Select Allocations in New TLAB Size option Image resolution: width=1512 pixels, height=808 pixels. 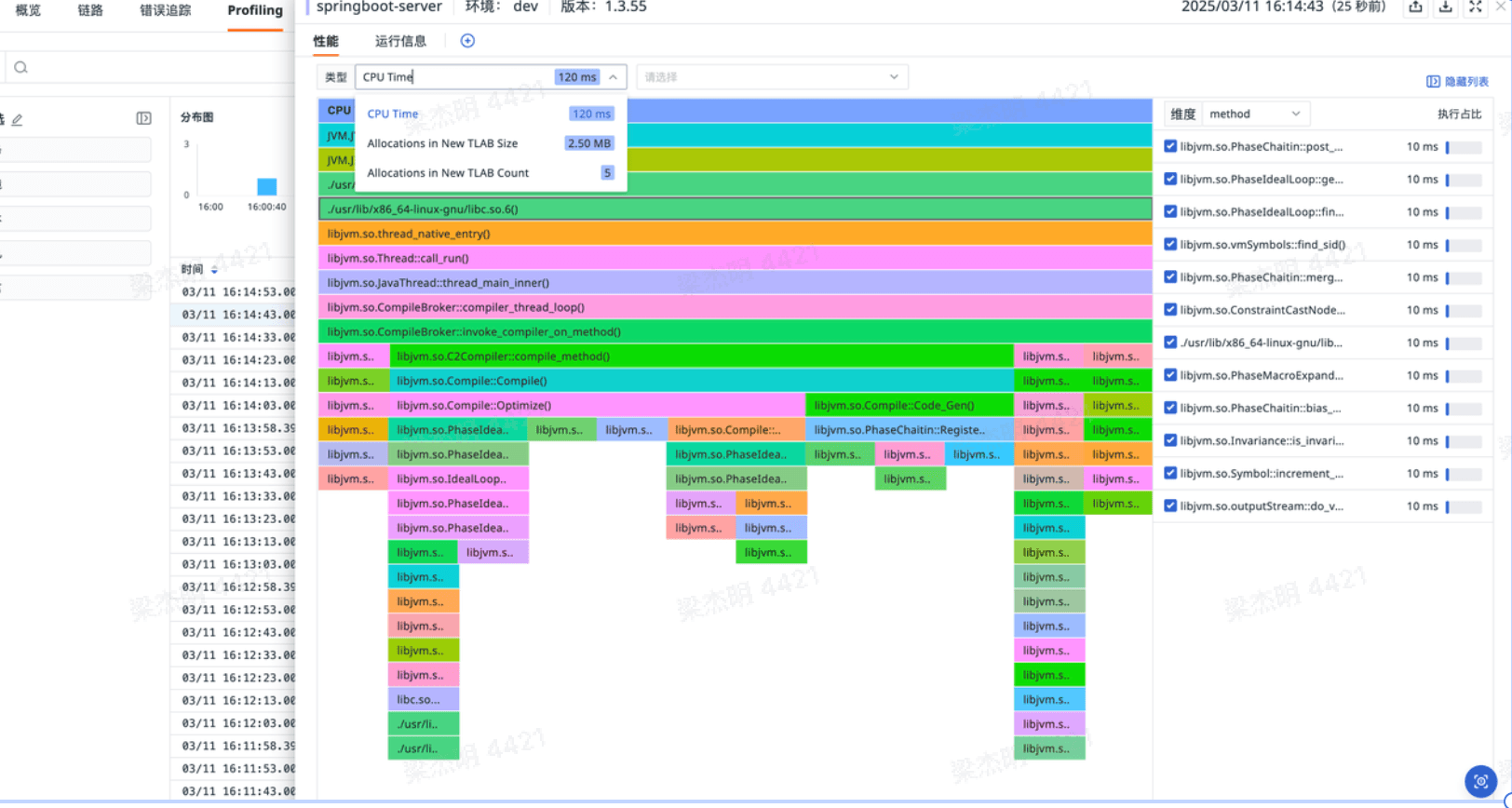tap(442, 143)
